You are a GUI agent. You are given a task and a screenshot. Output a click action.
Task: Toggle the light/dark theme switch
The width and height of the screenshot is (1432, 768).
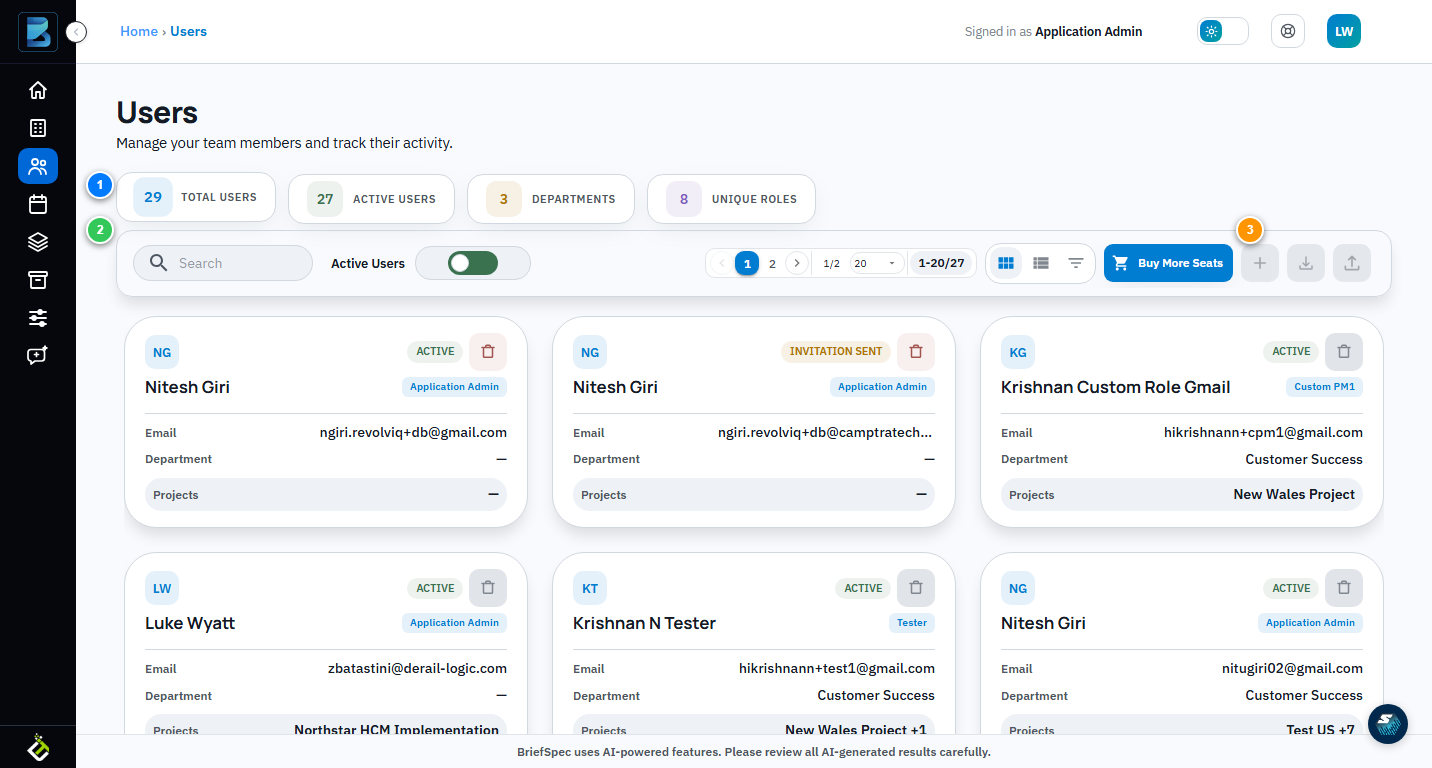1223,31
